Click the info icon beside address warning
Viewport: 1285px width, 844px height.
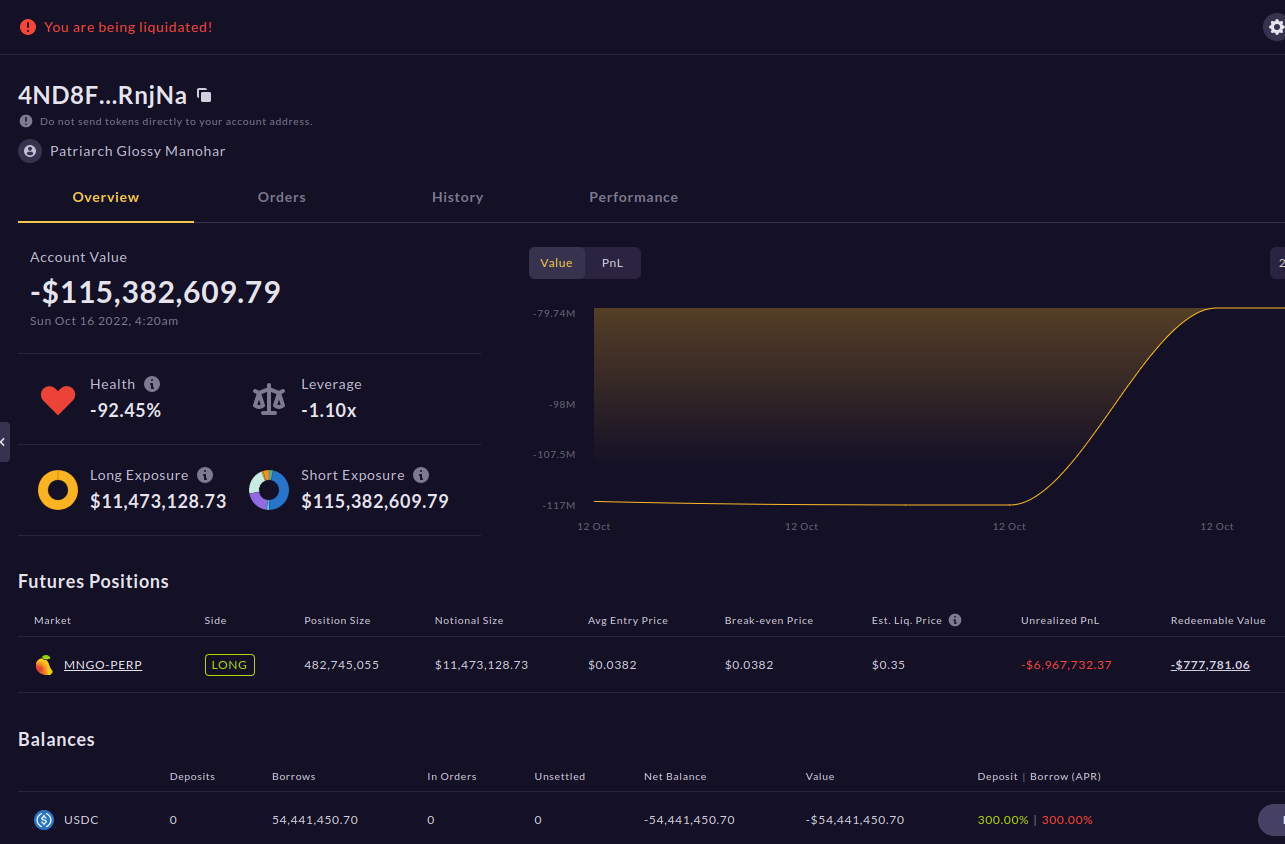[26, 121]
